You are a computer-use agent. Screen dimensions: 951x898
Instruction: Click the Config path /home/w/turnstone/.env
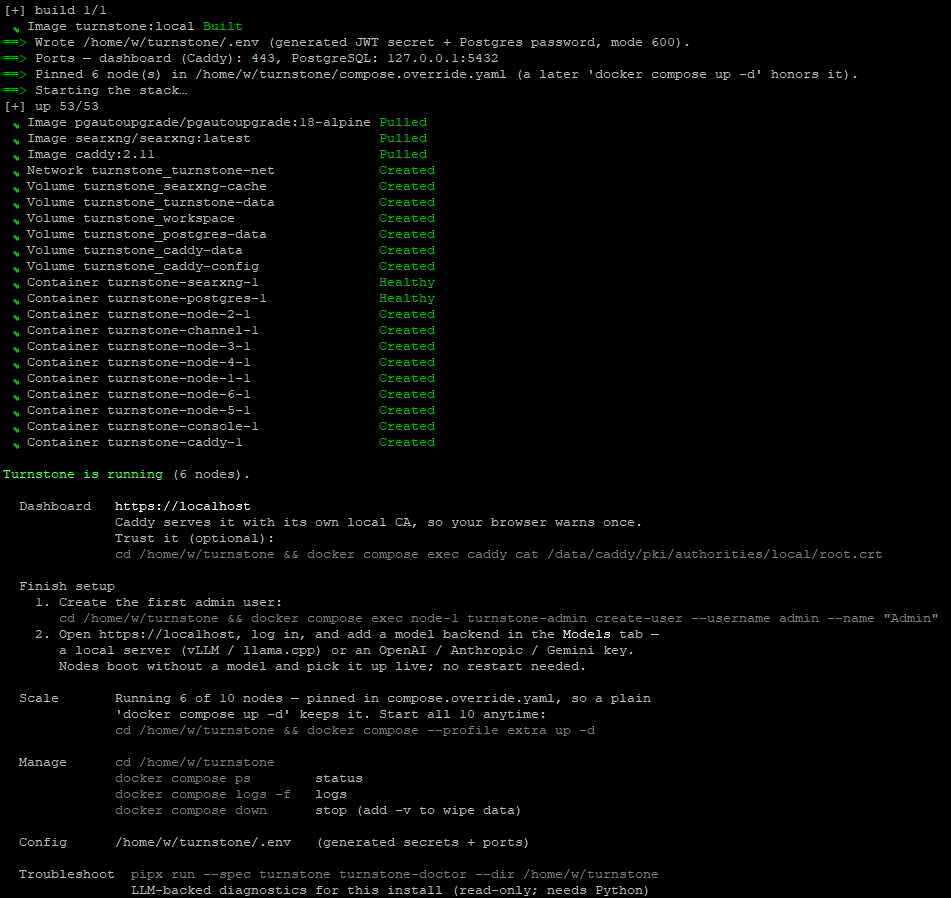pos(203,842)
